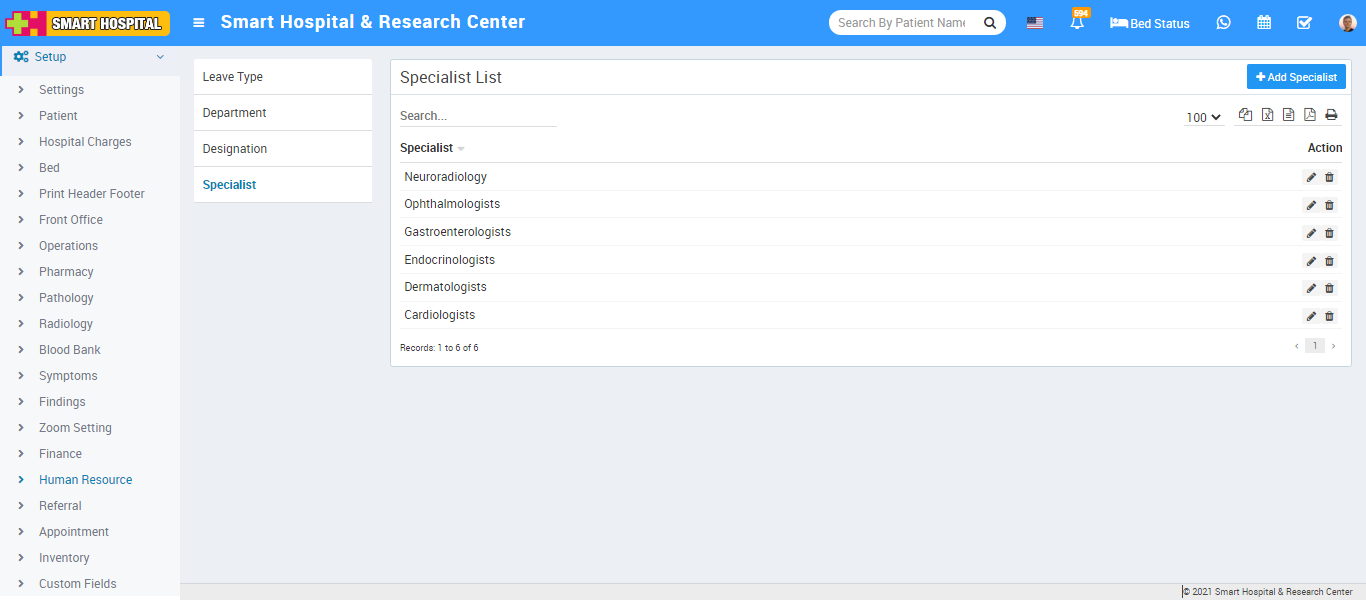
Task: Switch to the Department tab
Action: (x=235, y=113)
